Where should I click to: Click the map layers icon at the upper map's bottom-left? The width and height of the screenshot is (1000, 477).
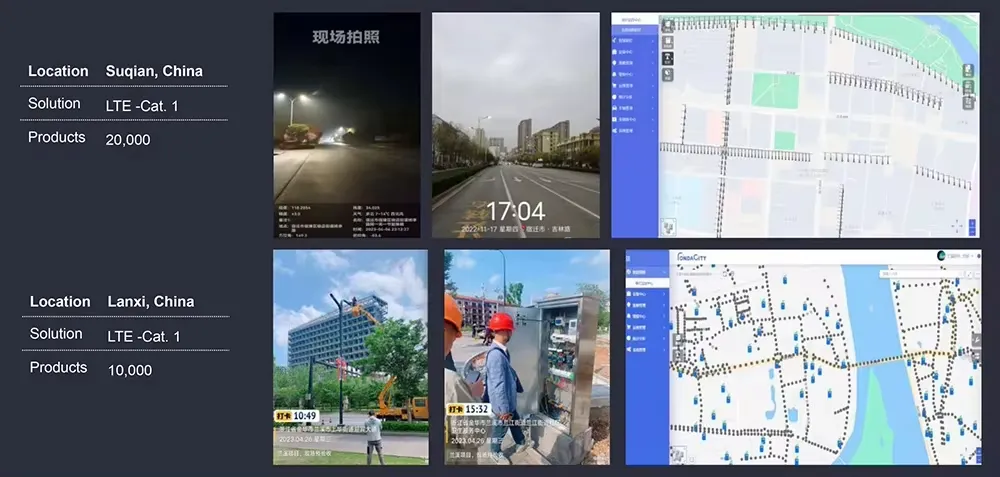coord(668,227)
